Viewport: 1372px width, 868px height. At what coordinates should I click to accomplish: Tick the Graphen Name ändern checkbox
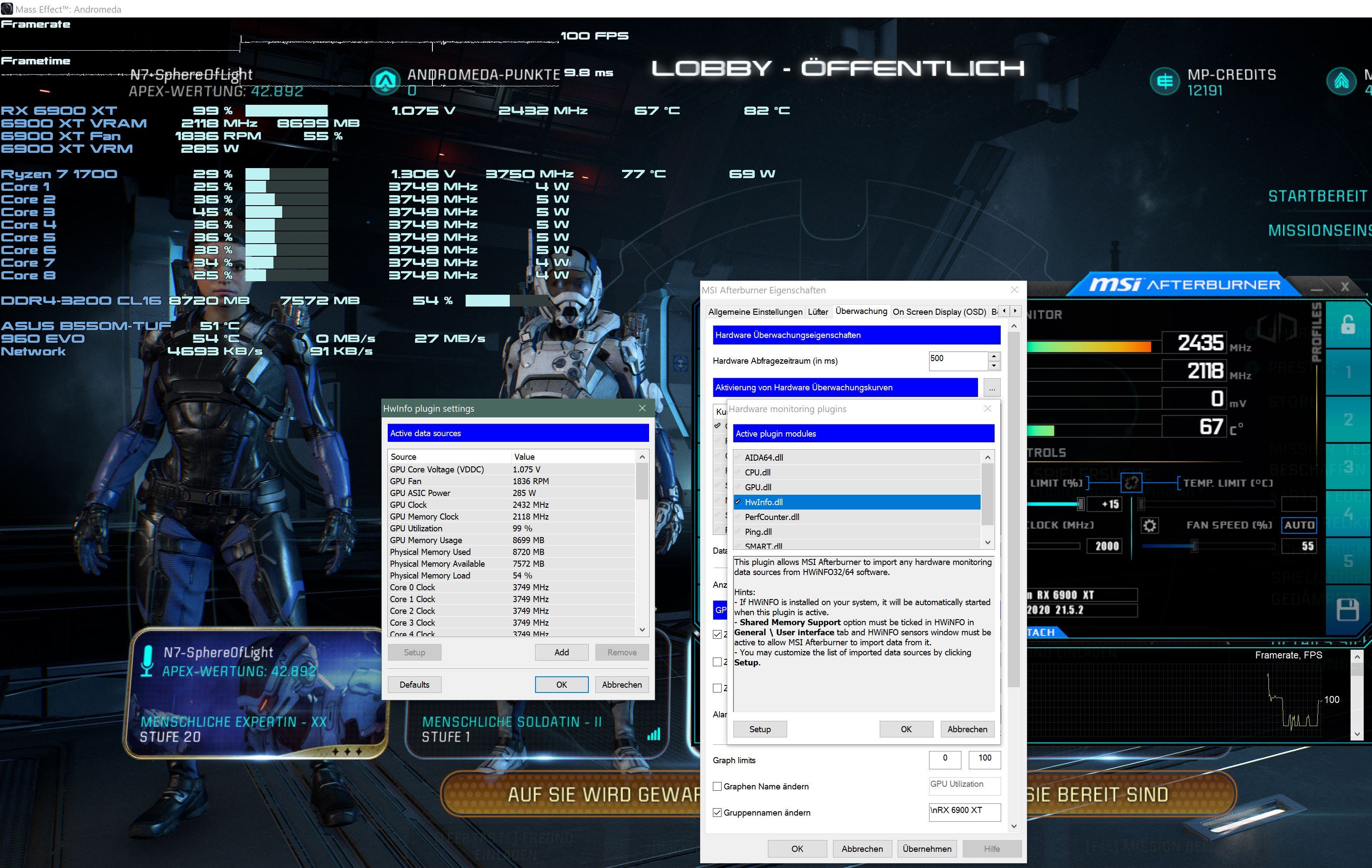click(717, 786)
